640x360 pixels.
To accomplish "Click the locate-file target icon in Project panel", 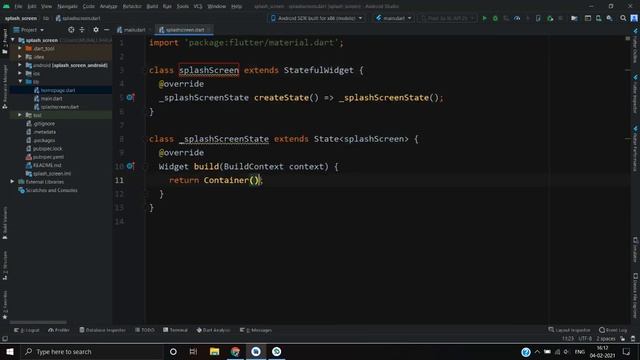I will [71, 30].
